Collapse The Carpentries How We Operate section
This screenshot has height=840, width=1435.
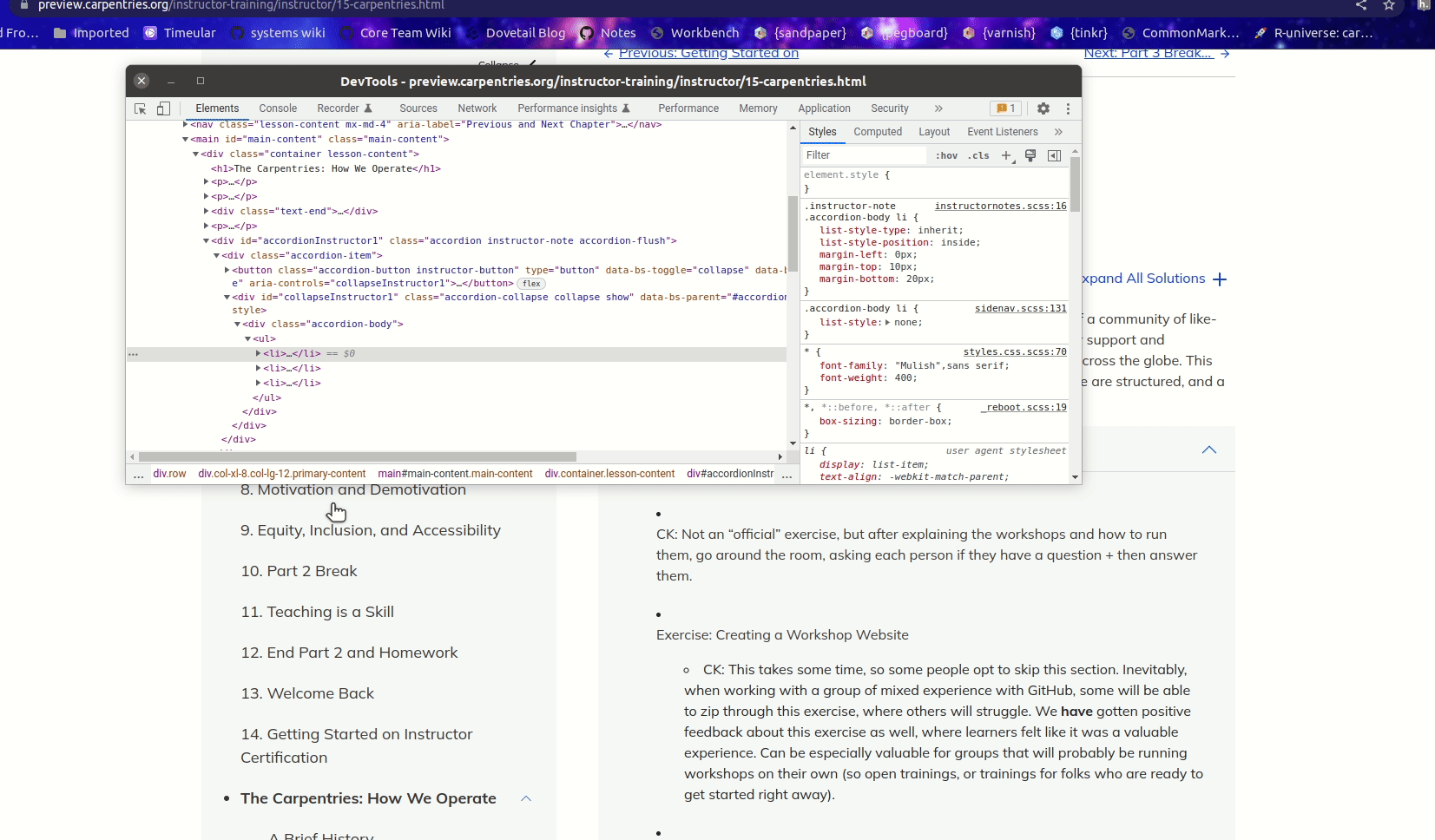coord(525,798)
